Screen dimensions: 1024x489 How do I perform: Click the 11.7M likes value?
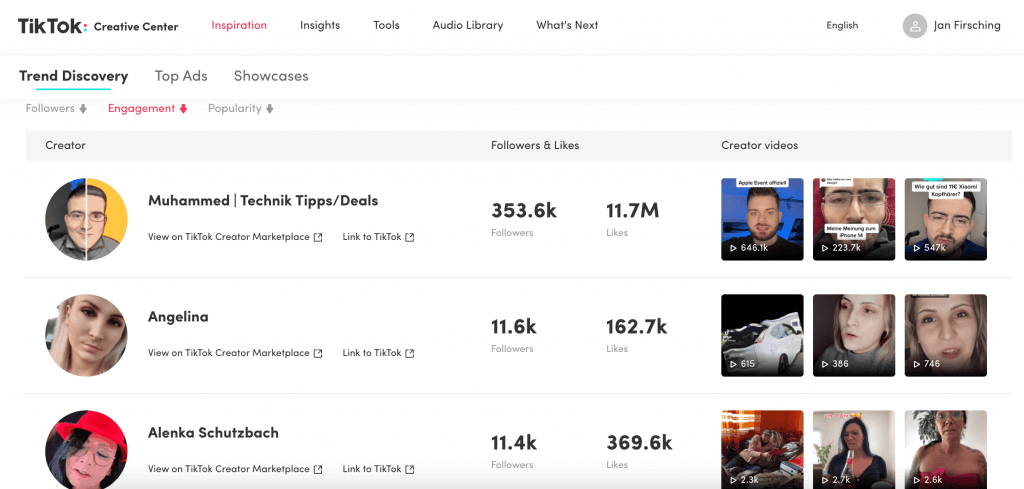tap(633, 211)
